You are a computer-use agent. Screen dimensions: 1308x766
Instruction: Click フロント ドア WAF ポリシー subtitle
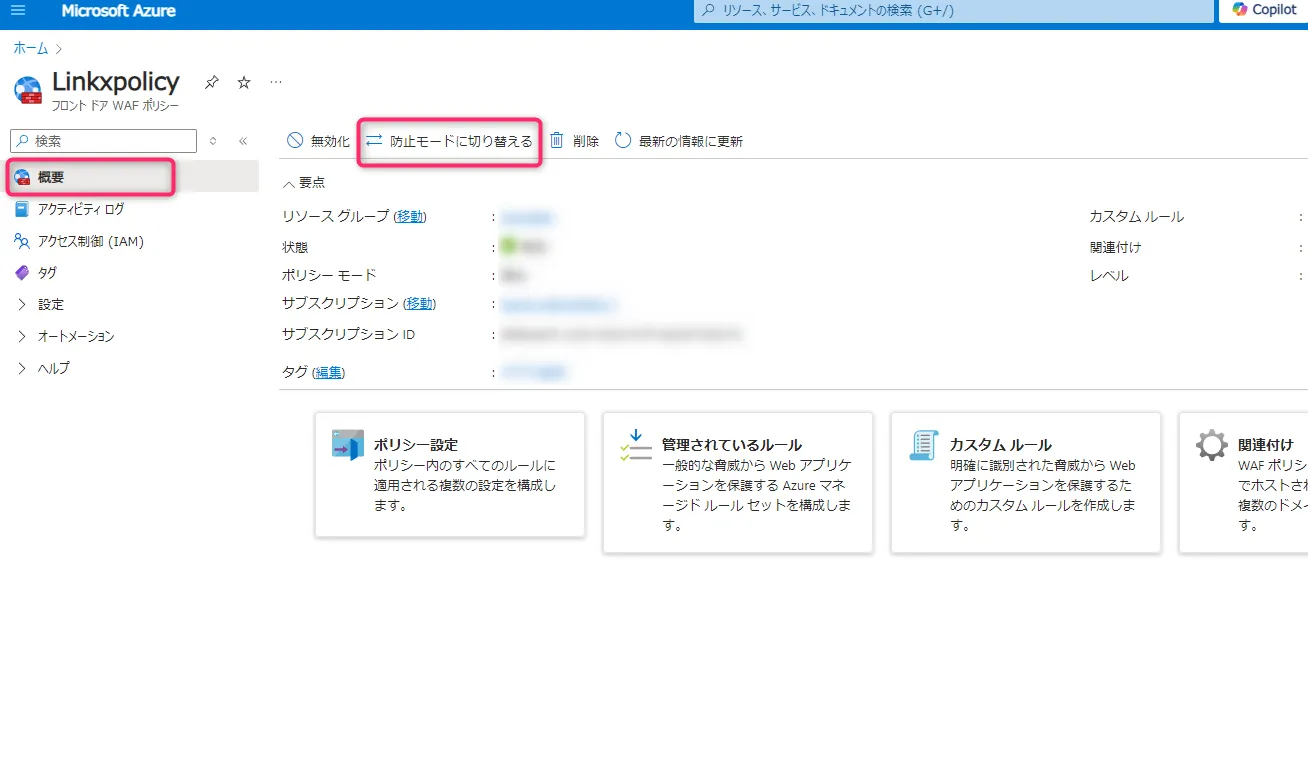(x=115, y=105)
